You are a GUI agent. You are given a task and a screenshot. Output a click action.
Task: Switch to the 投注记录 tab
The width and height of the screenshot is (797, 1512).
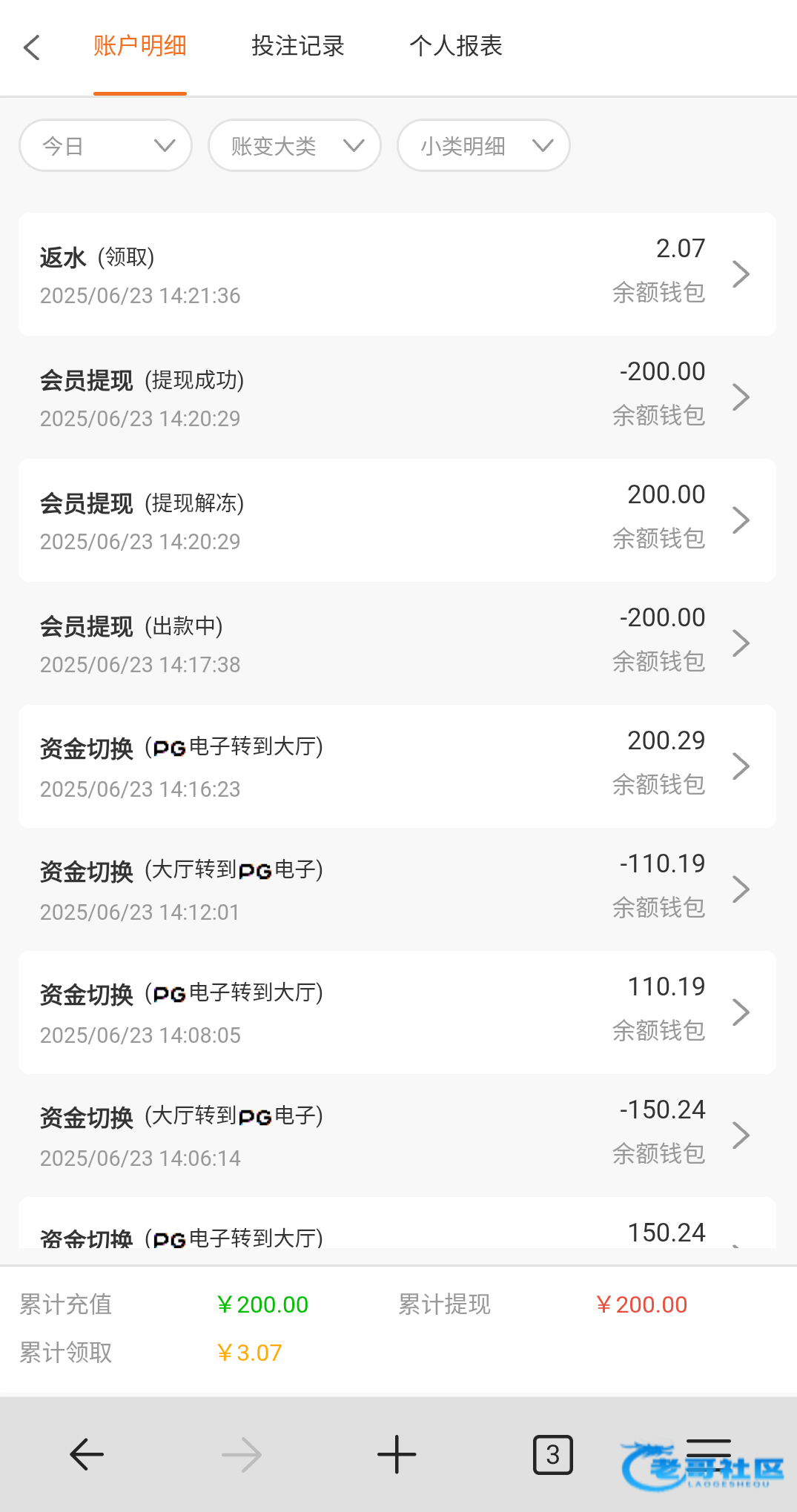coord(297,47)
